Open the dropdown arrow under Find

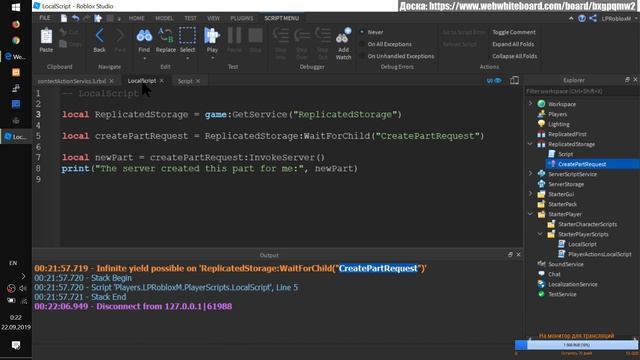pyautogui.click(x=144, y=58)
